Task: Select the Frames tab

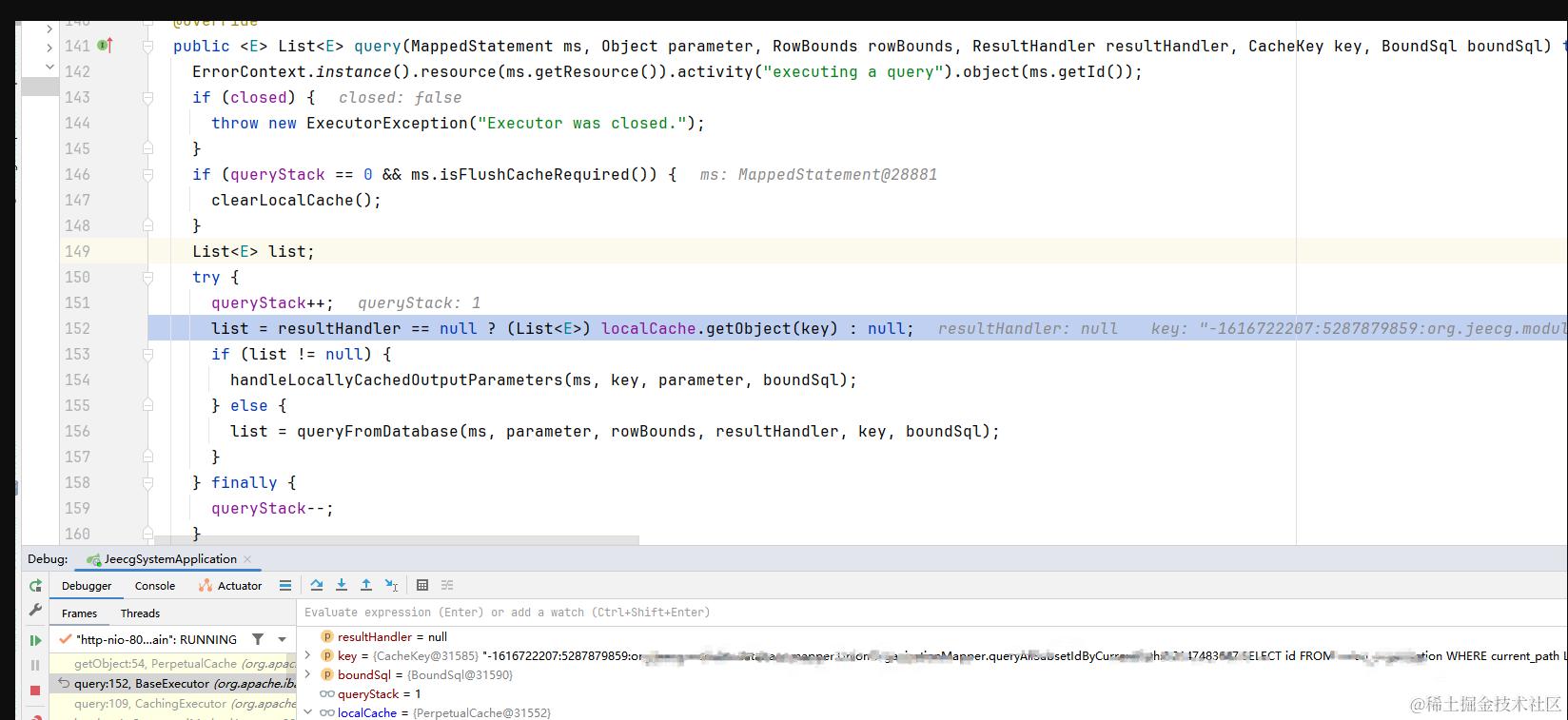Action: (x=80, y=613)
